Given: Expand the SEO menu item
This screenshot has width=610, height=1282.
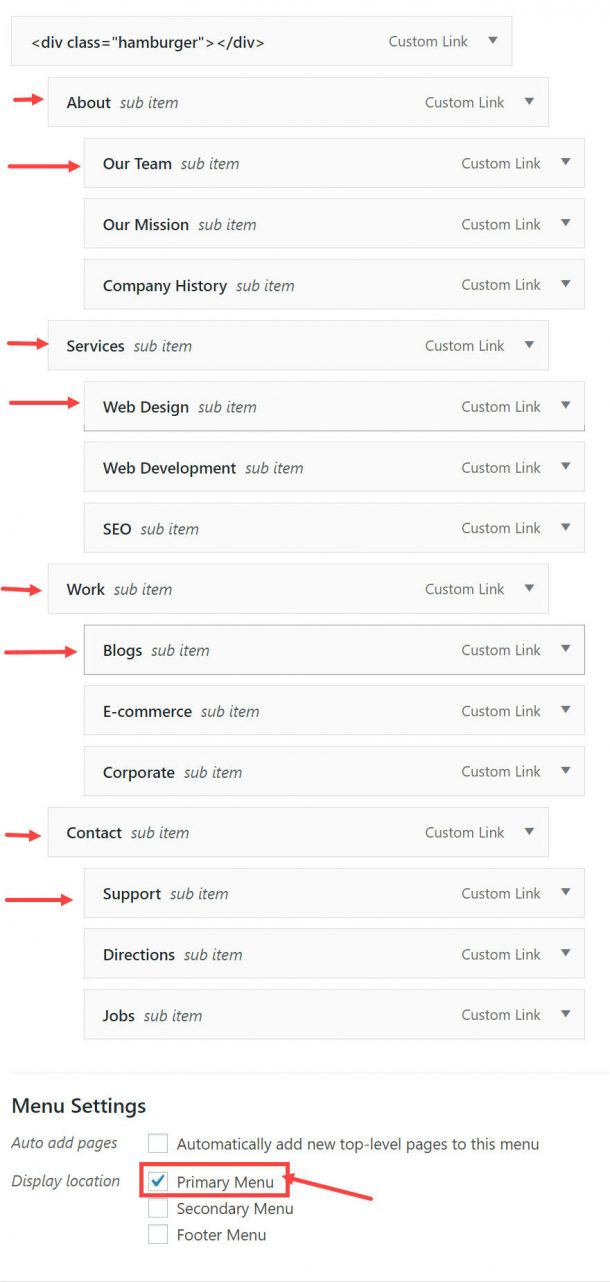Looking at the screenshot, I should [x=566, y=528].
